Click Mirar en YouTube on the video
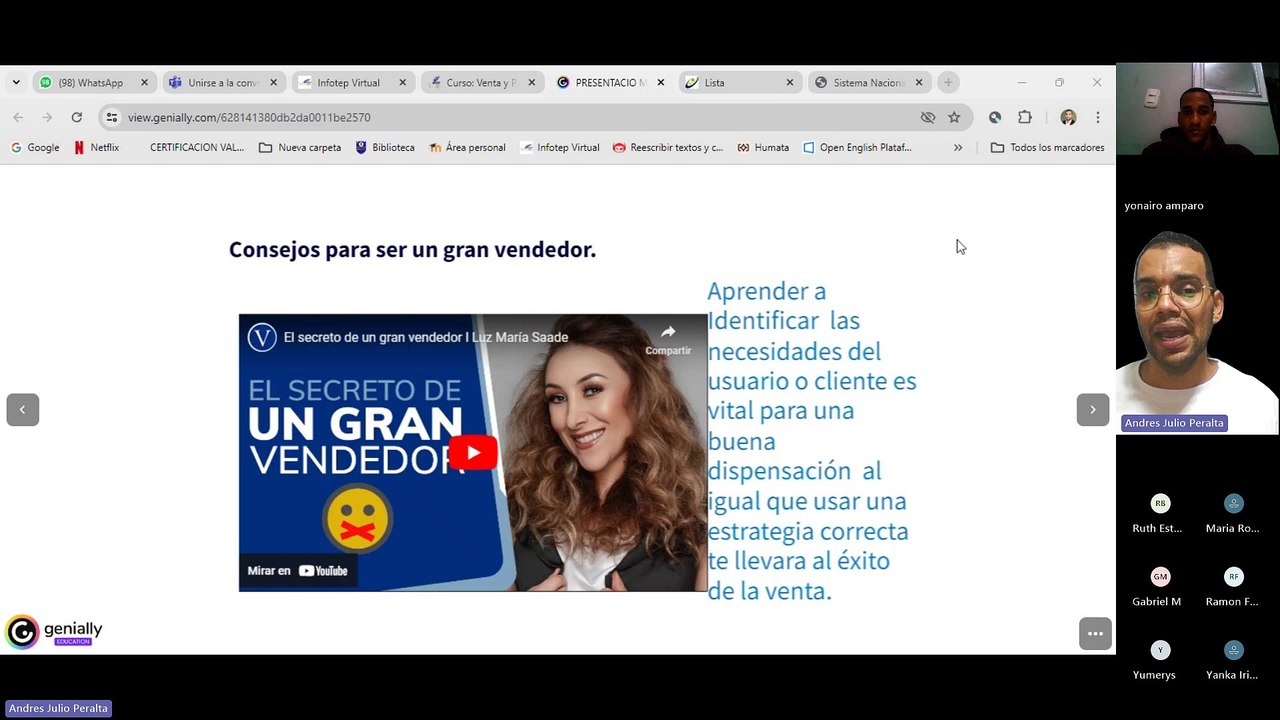The width and height of the screenshot is (1280, 720). pos(298,571)
